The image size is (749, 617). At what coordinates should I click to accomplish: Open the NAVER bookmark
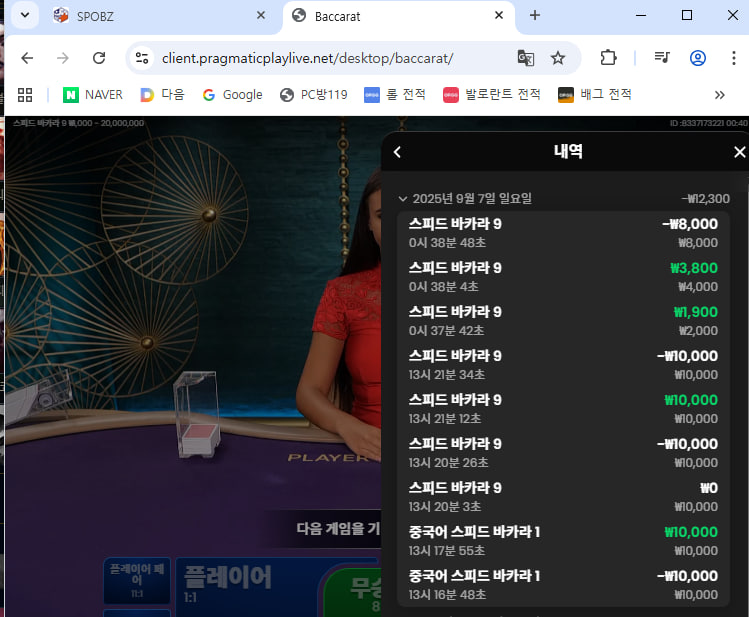point(93,95)
